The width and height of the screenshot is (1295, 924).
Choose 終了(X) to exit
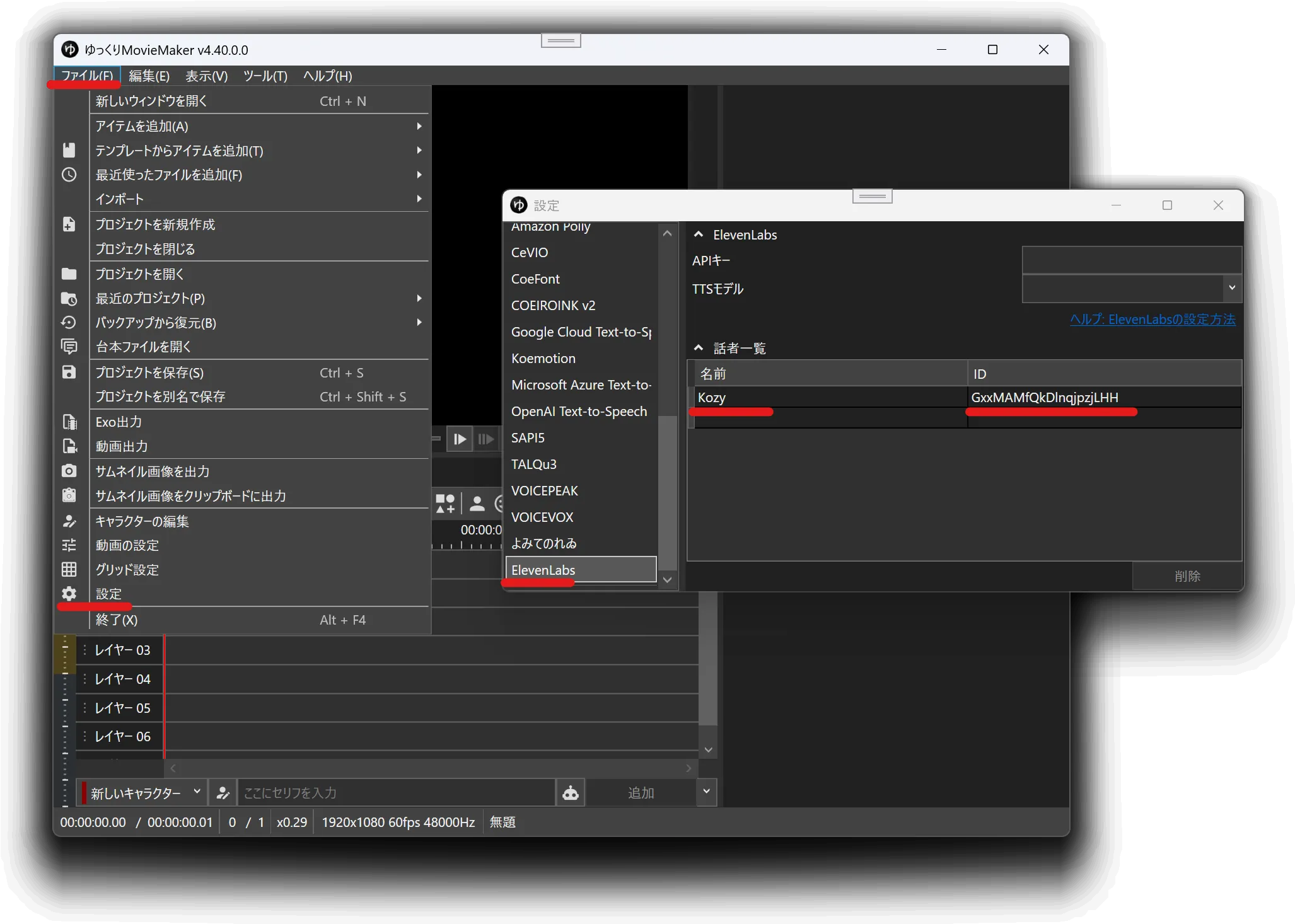pyautogui.click(x=260, y=620)
